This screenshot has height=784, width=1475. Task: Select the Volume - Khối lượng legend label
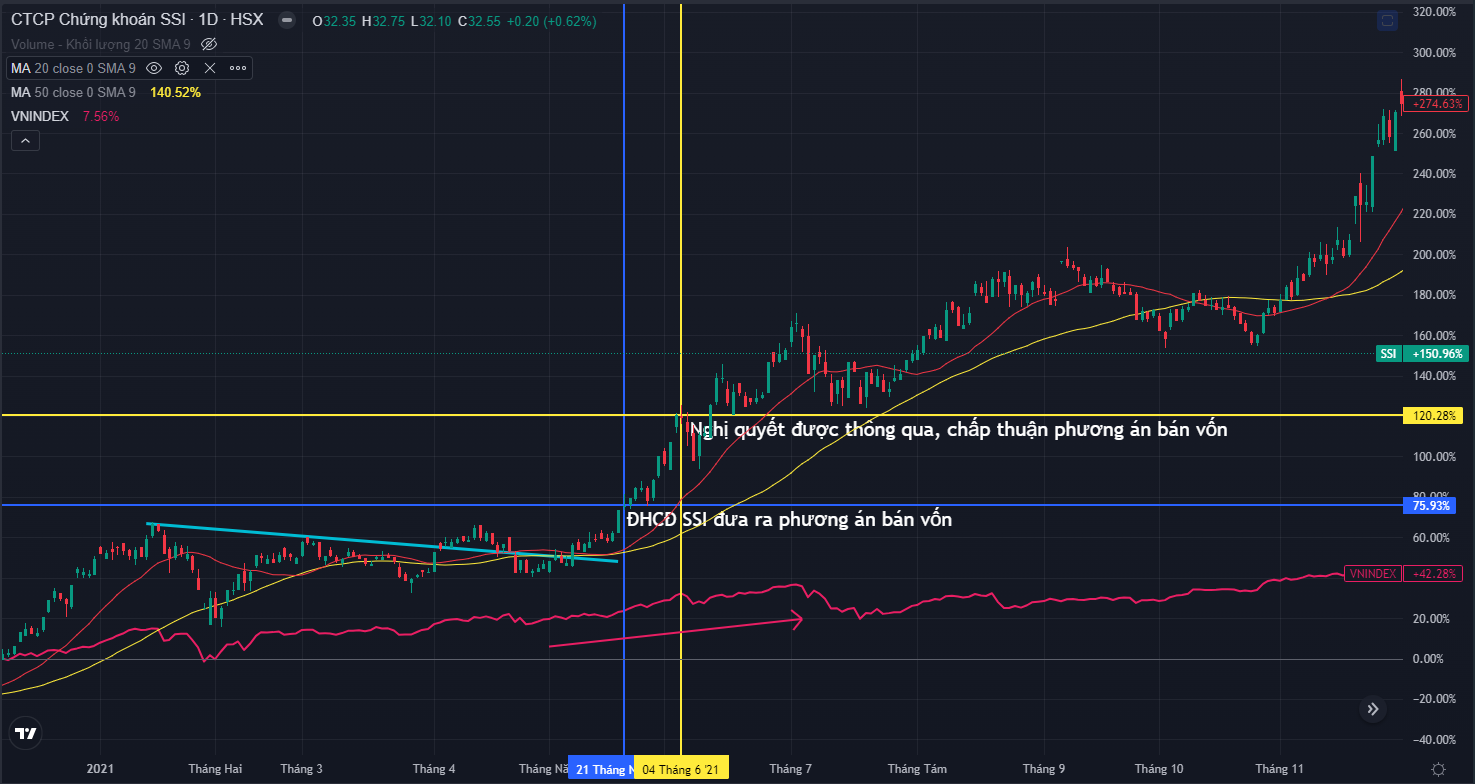point(101,44)
